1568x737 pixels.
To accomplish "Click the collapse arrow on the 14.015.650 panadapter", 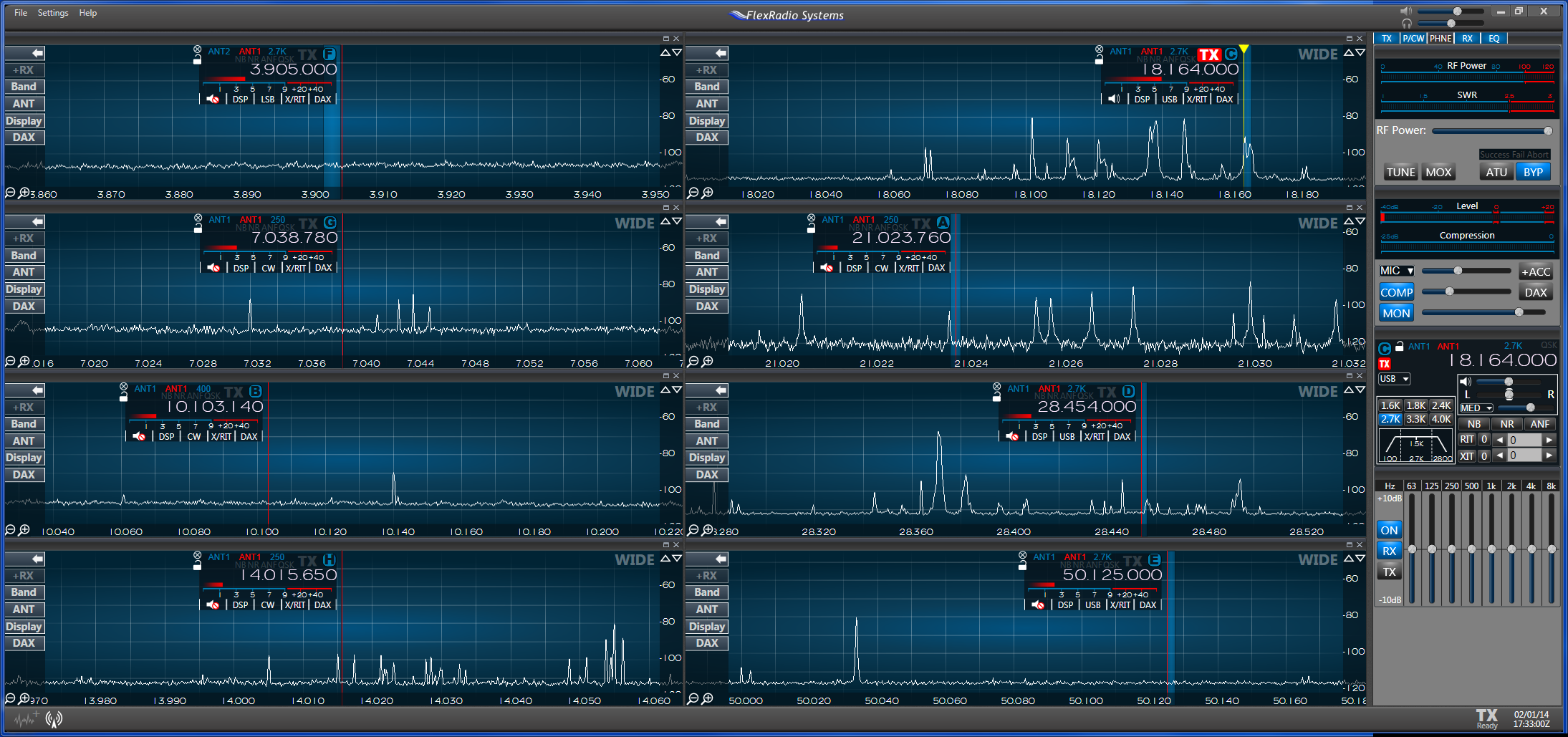I will (x=37, y=559).
